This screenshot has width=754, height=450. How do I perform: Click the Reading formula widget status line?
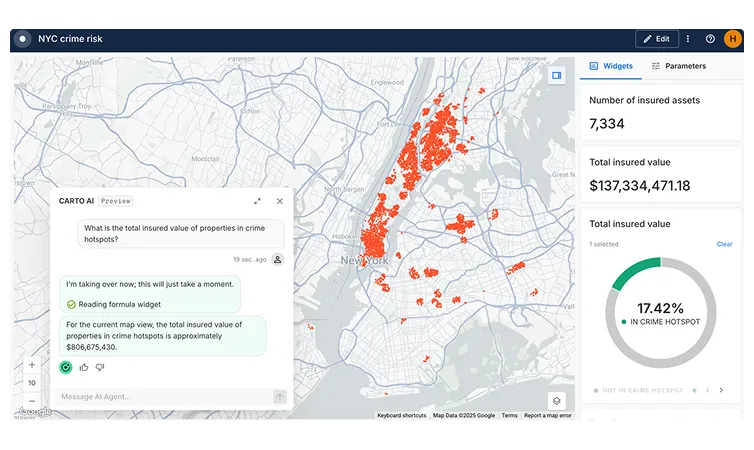coord(114,304)
